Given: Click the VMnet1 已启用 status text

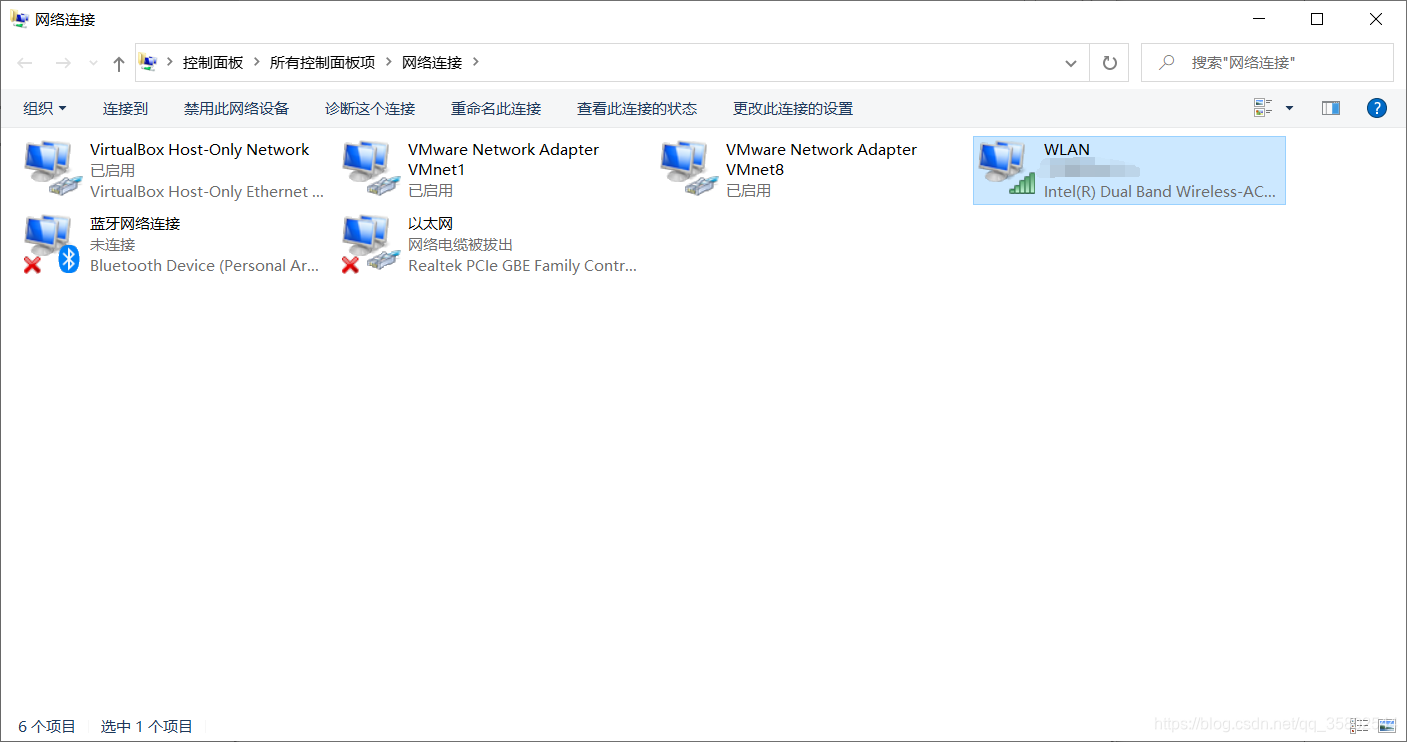Looking at the screenshot, I should (x=430, y=191).
